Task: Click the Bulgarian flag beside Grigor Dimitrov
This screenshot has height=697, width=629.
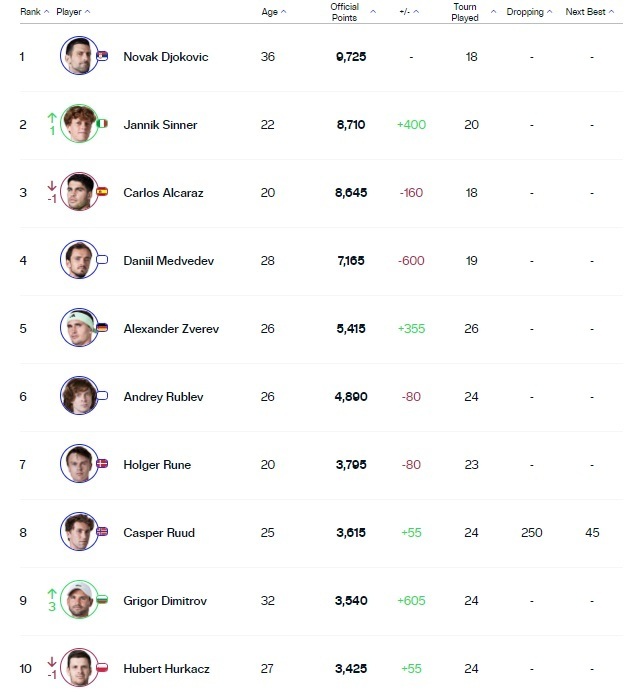Action: [x=102, y=600]
